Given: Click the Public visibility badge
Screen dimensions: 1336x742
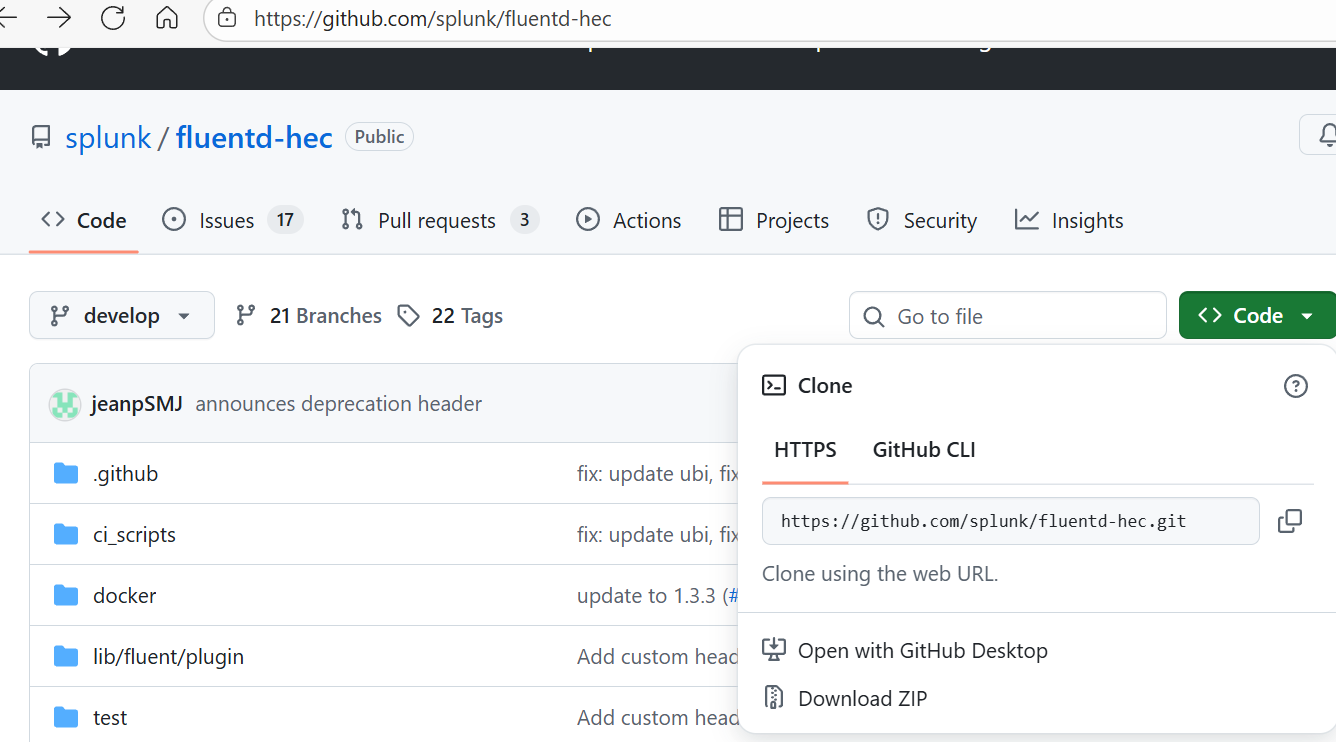Looking at the screenshot, I should coord(379,137).
